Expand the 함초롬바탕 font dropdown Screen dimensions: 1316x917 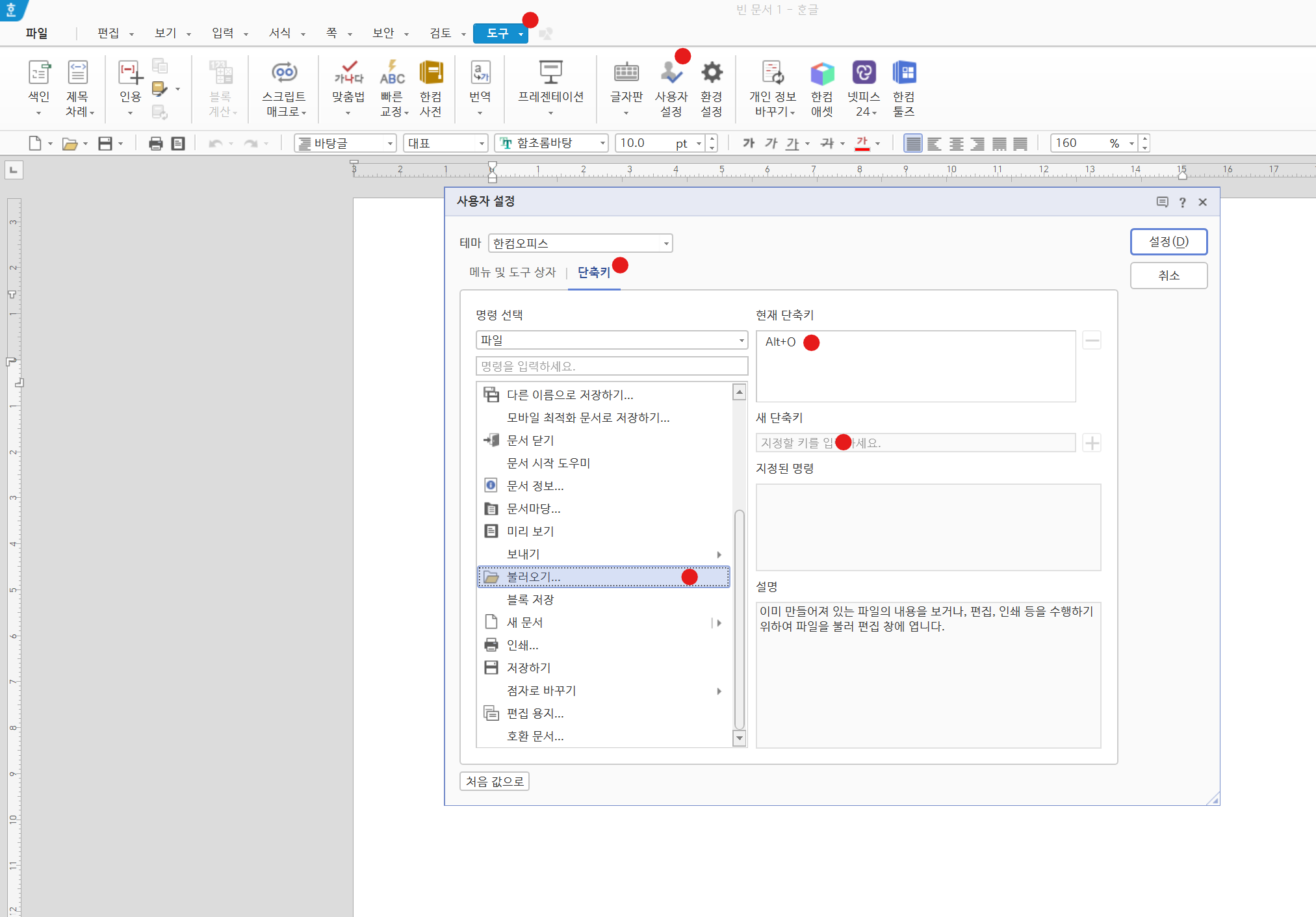[x=602, y=143]
